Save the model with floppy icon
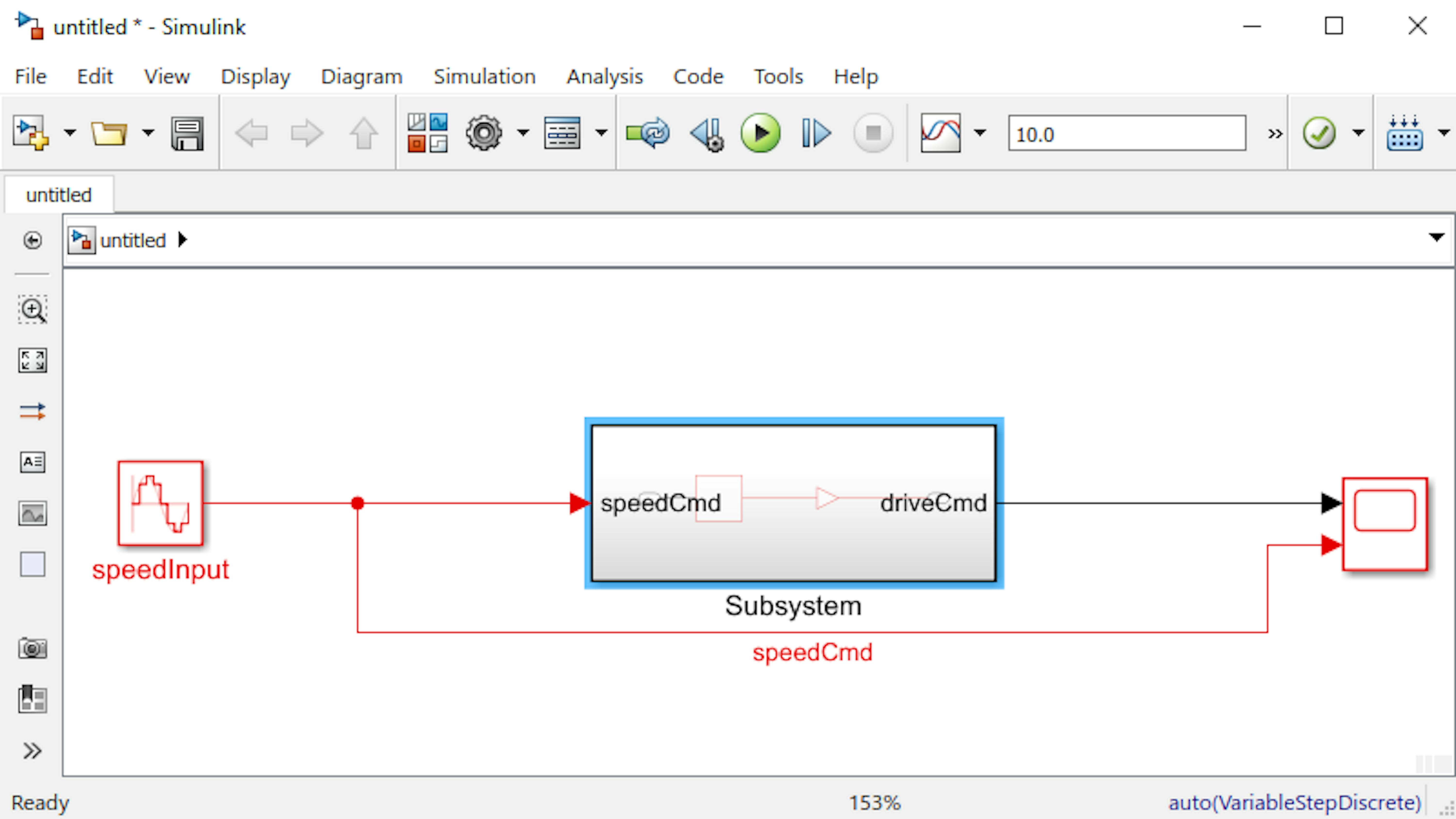The height and width of the screenshot is (819, 1456). [187, 134]
